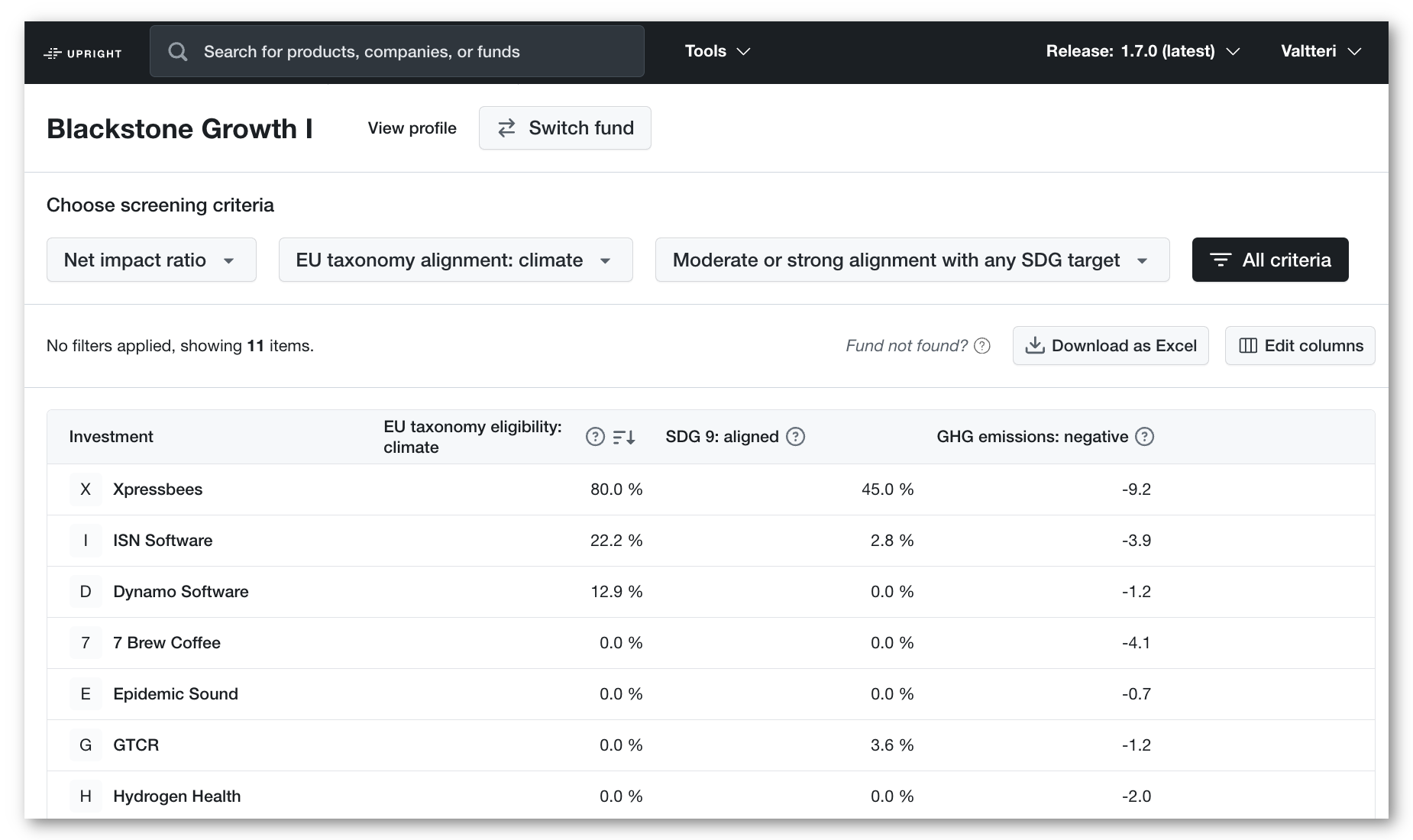The width and height of the screenshot is (1413, 840).
Task: Open the Release version dropdown
Action: 1143,51
